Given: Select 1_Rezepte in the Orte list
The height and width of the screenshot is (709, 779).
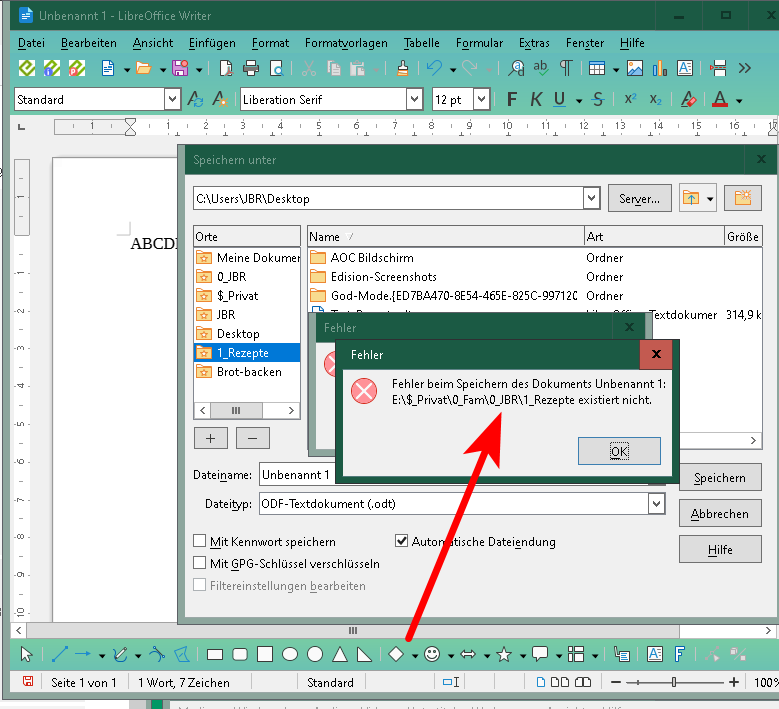Looking at the screenshot, I should pos(247,353).
